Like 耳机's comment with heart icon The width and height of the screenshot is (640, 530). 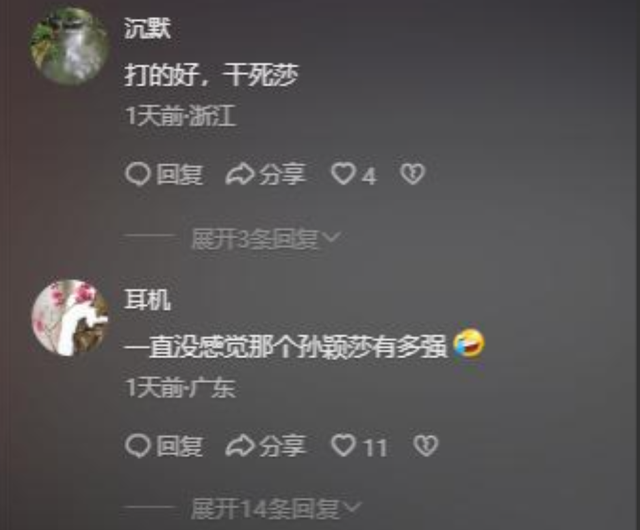343,445
